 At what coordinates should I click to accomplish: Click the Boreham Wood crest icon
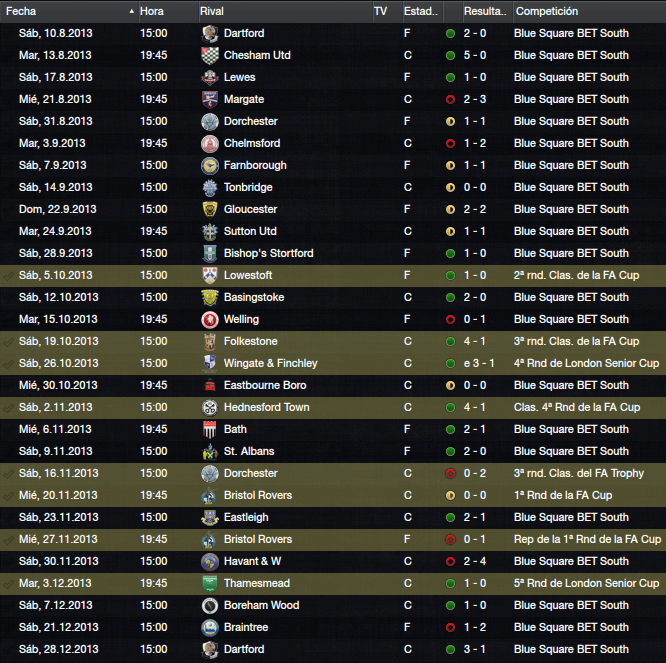coord(209,606)
